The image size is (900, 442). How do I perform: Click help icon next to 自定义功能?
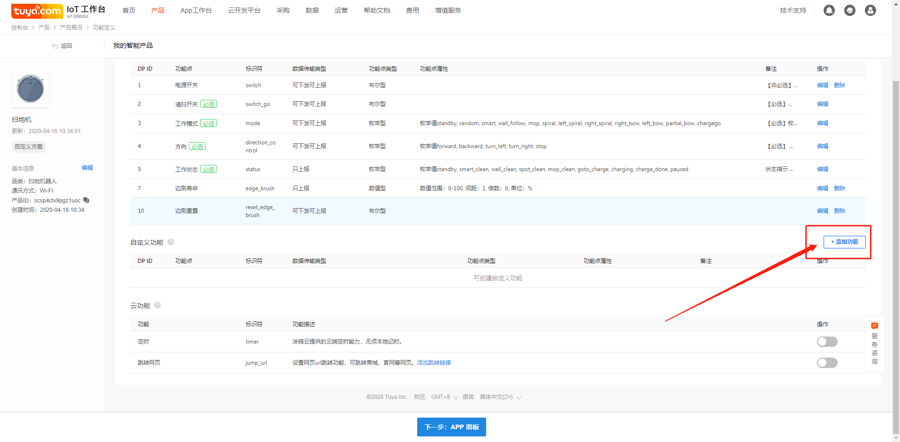(171, 242)
